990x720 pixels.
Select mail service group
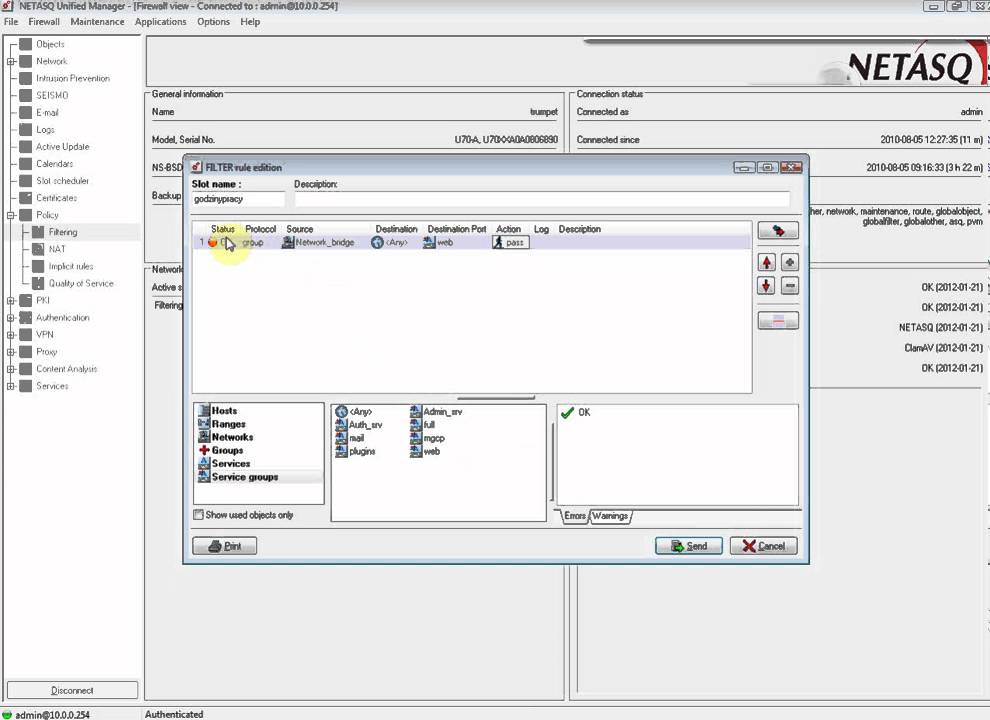click(350, 438)
